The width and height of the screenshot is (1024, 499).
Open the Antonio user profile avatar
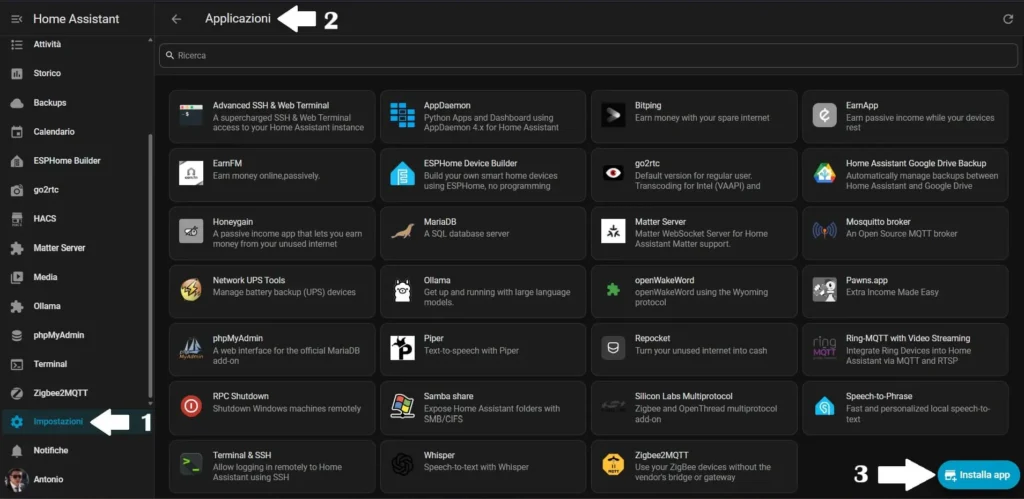point(17,479)
